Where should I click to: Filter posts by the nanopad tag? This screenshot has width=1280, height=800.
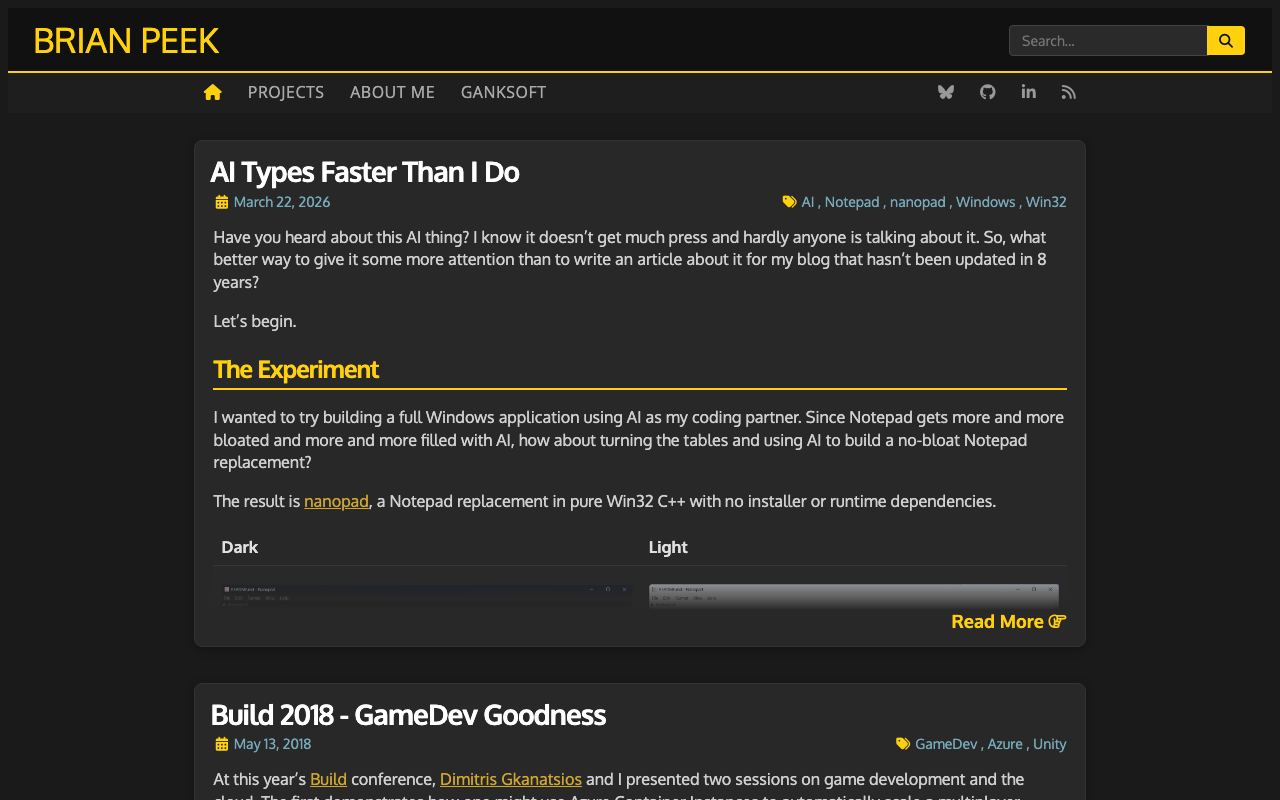pos(918,202)
